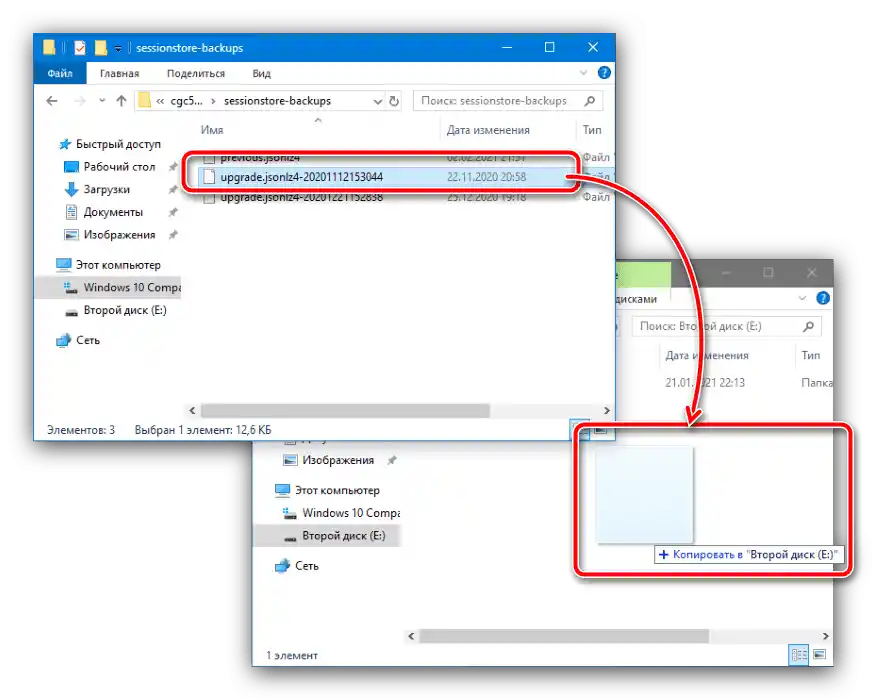Expand the ribbon chevron in sessionstore-backups window
Viewport: 878px width, 700px height.
[583, 73]
